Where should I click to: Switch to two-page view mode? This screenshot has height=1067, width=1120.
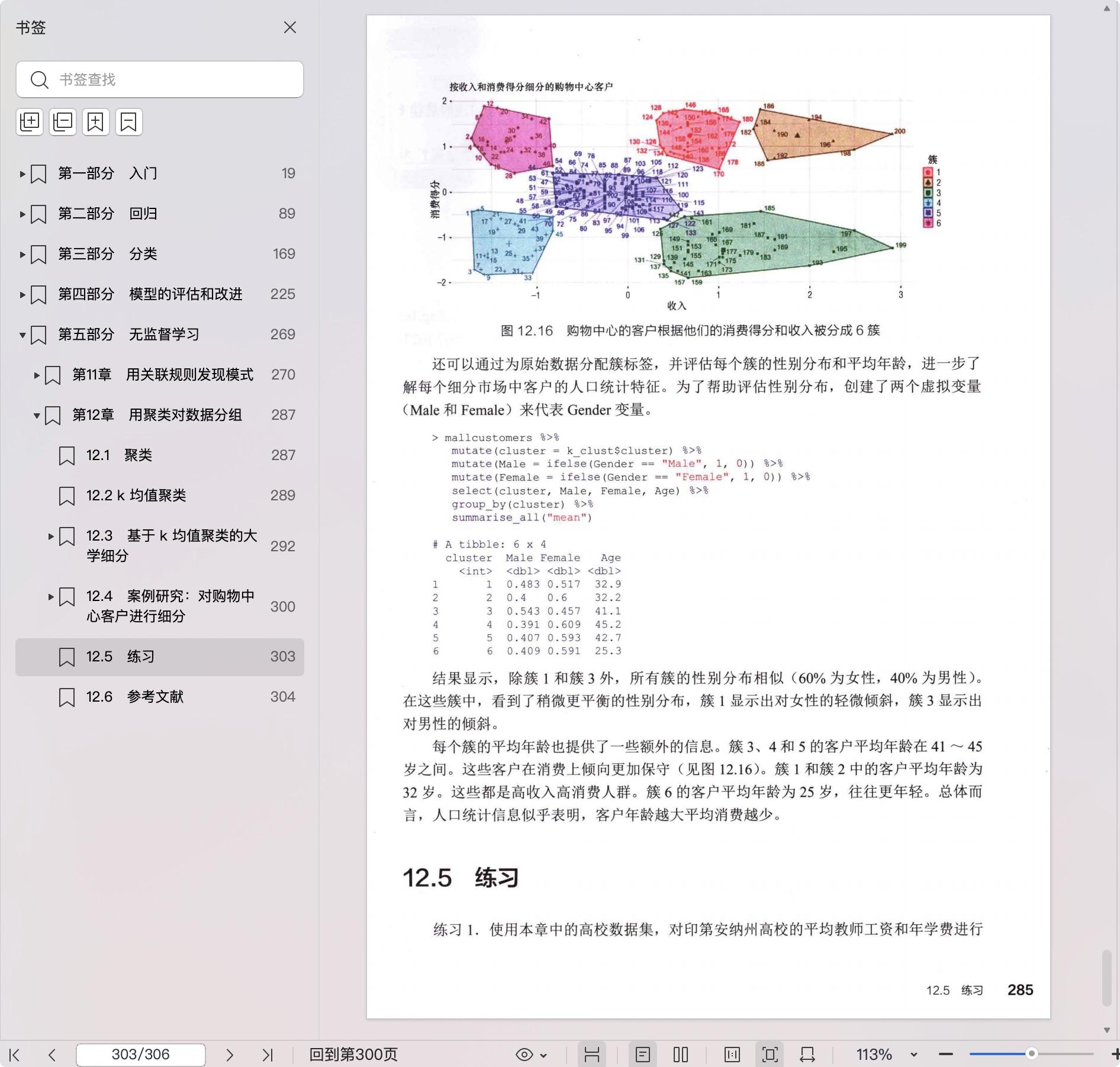pos(681,1055)
